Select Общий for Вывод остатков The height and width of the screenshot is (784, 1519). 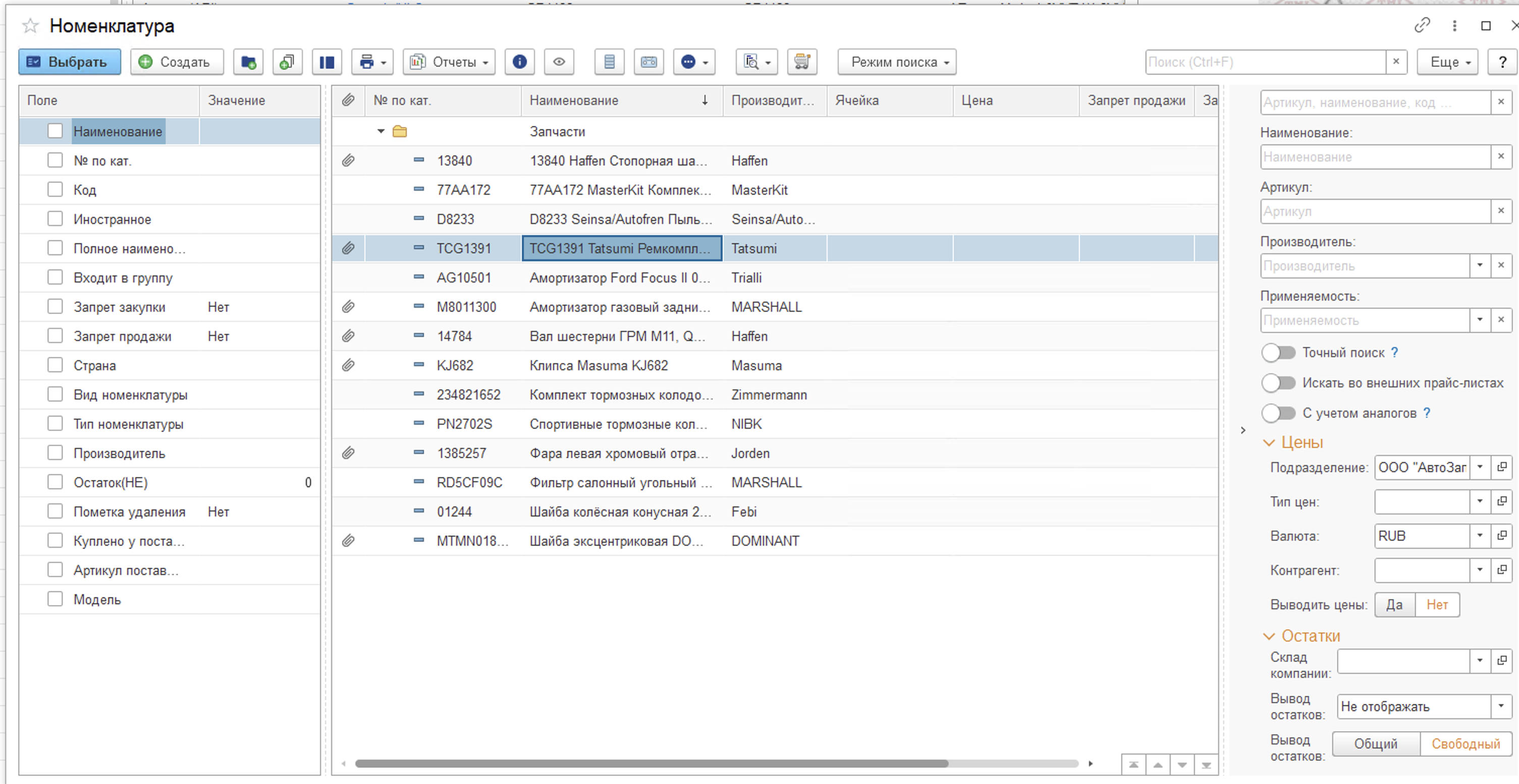[x=1376, y=743]
